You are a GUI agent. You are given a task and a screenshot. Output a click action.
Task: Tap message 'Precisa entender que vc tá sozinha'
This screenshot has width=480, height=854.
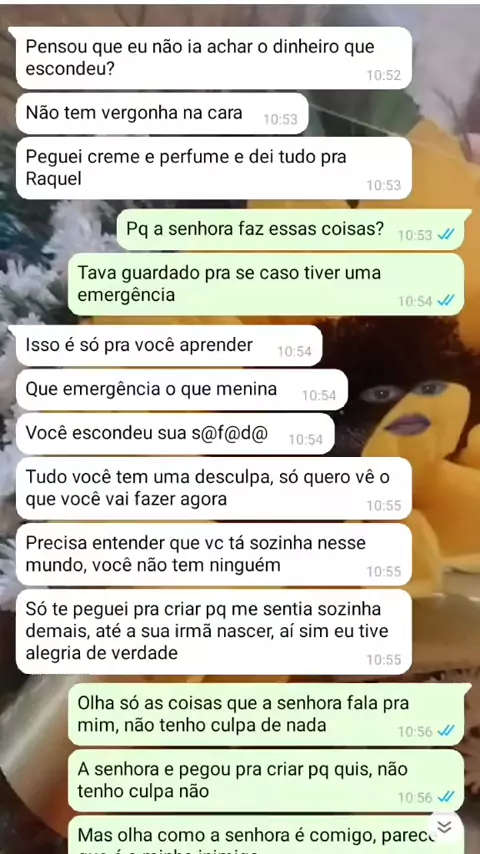click(214, 554)
